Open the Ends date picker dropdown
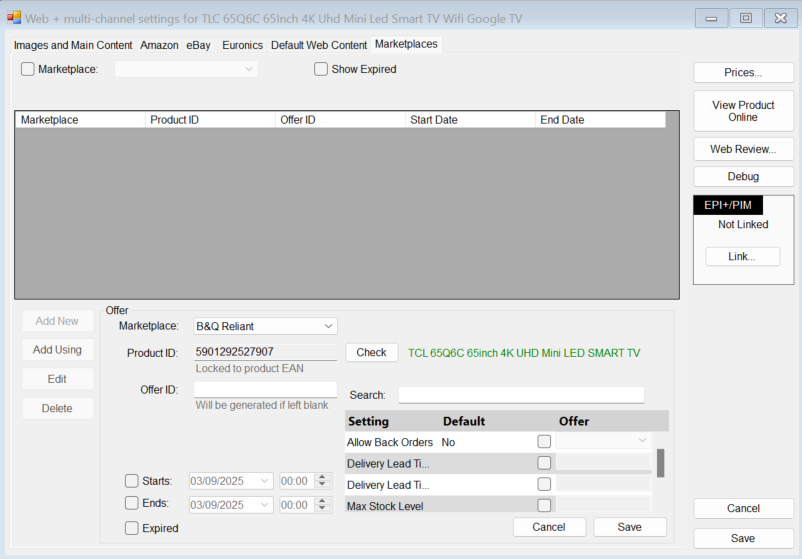The height and width of the screenshot is (559, 802). 264,505
